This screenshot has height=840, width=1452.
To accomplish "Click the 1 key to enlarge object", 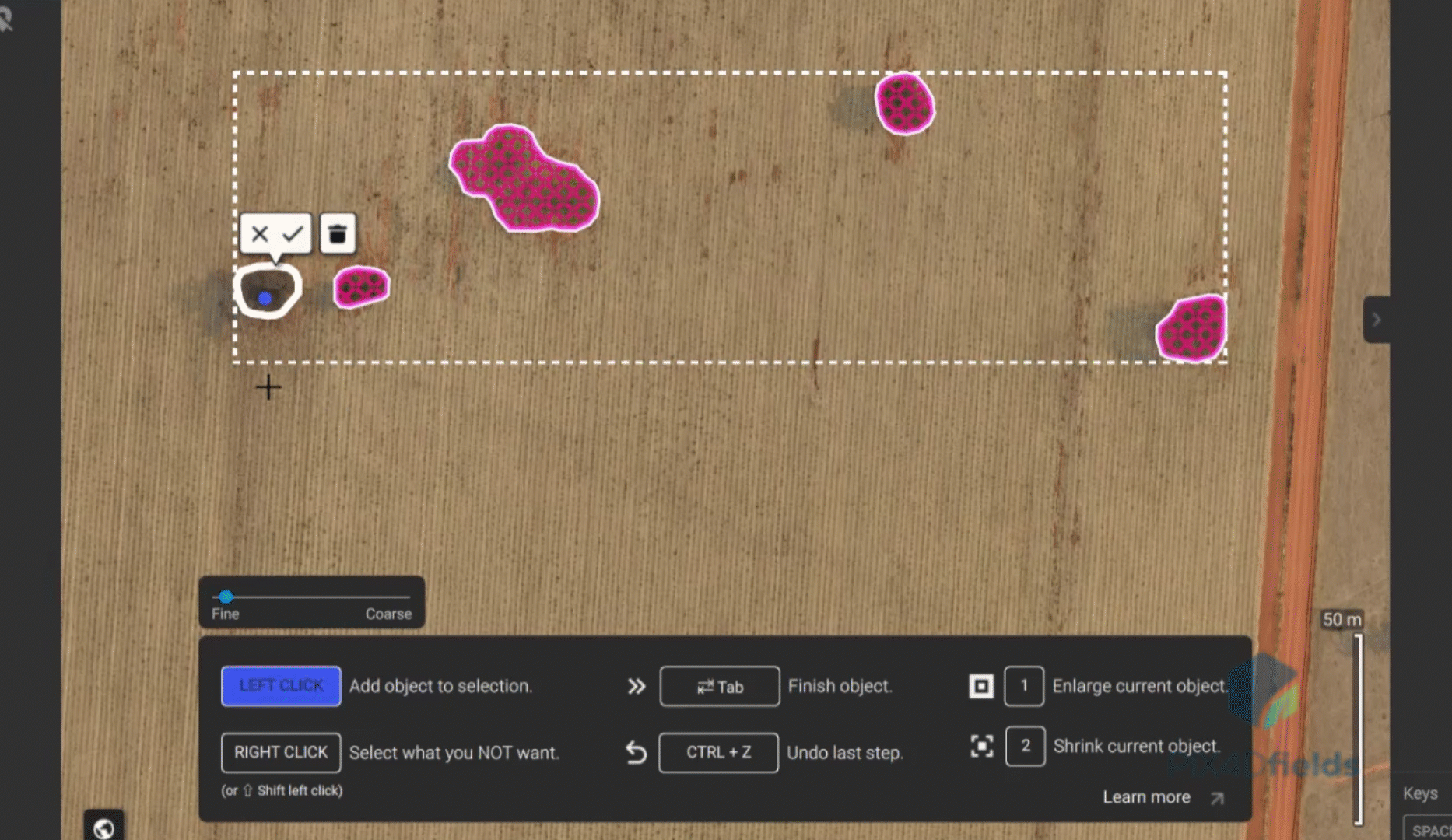I will click(1024, 686).
